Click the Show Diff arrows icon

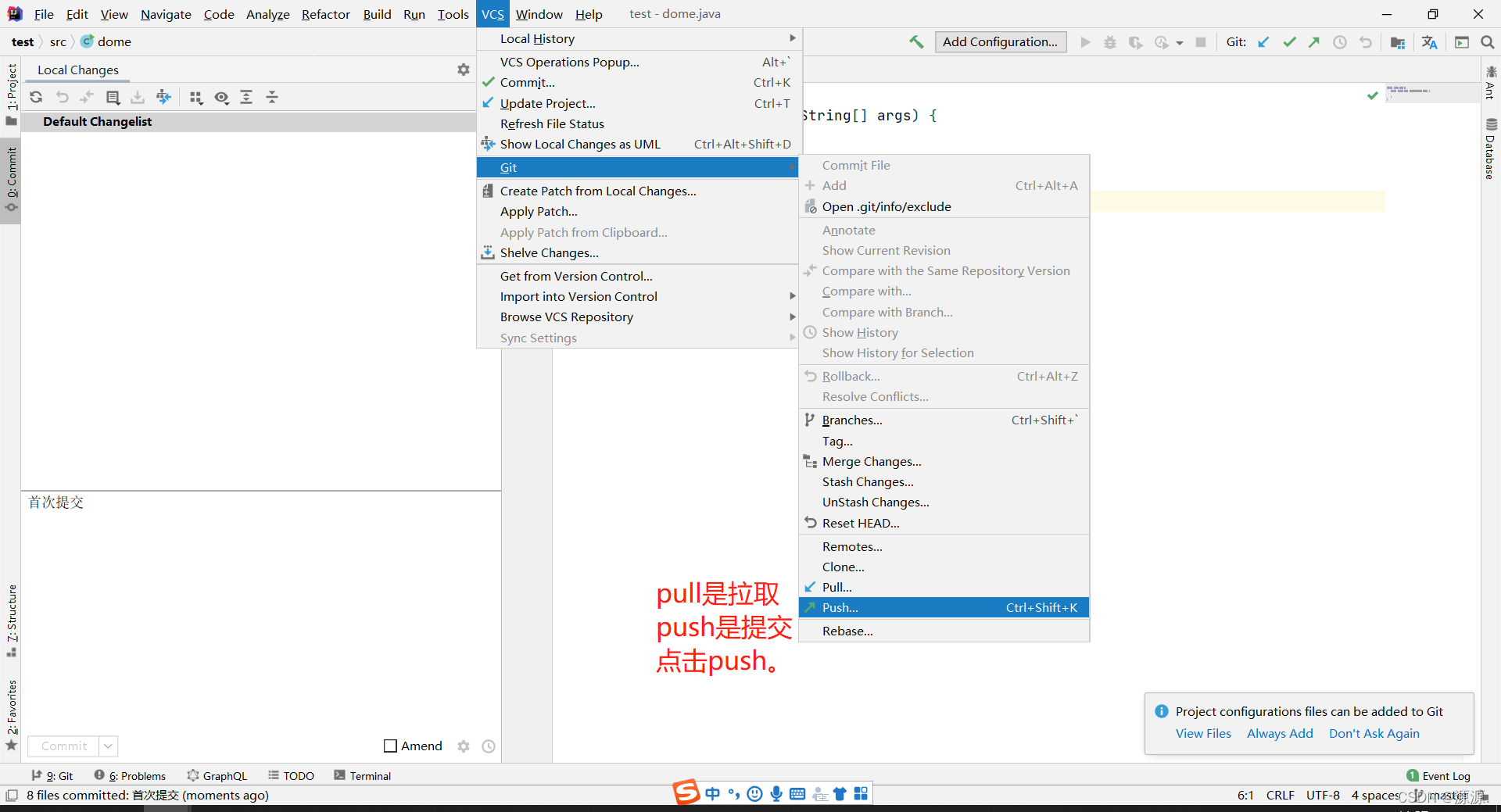click(x=87, y=97)
